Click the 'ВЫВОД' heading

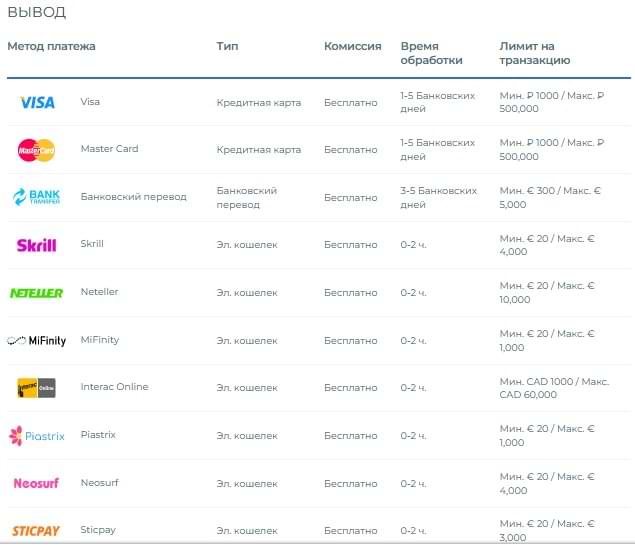(x=36, y=12)
